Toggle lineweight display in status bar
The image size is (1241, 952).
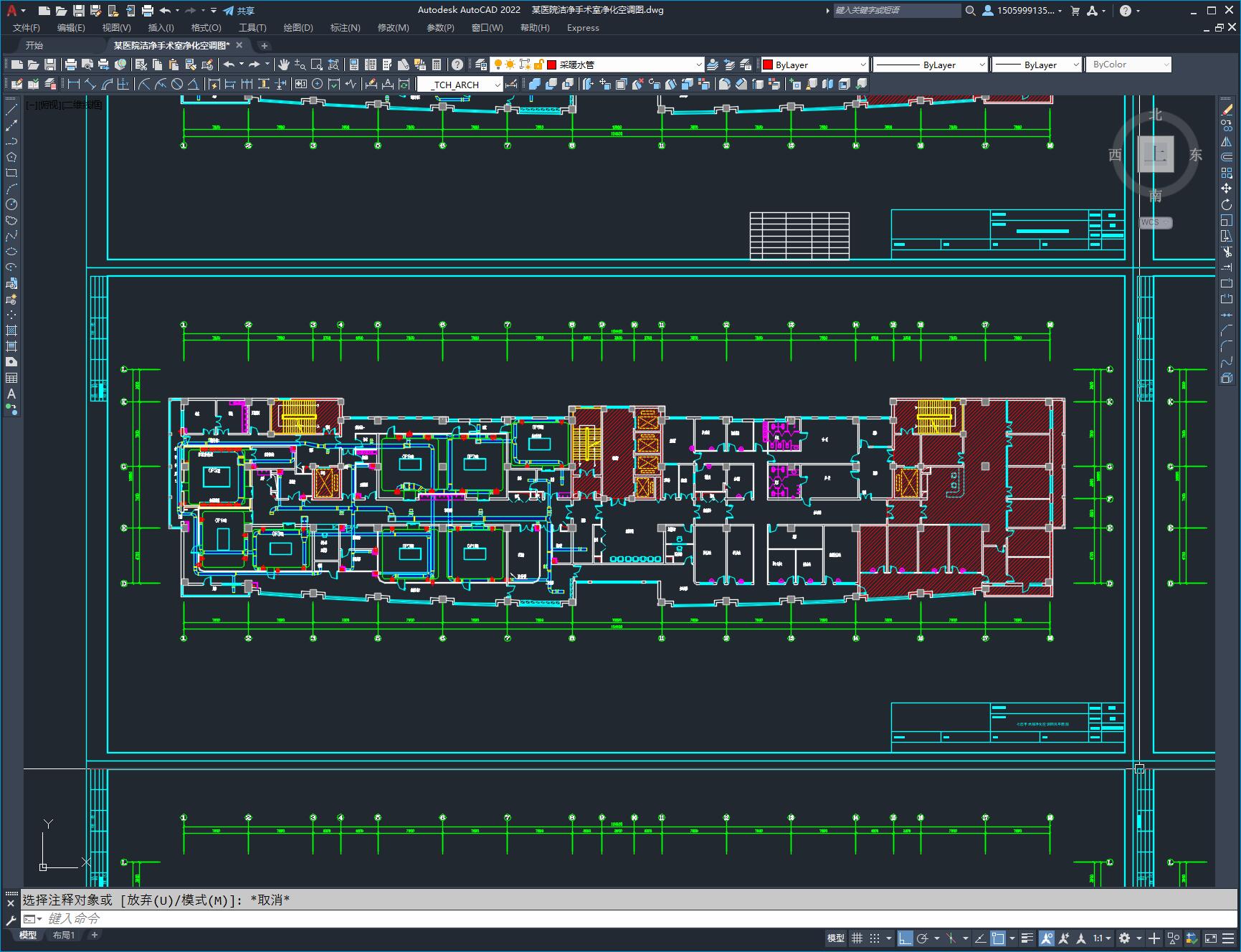[x=1027, y=938]
